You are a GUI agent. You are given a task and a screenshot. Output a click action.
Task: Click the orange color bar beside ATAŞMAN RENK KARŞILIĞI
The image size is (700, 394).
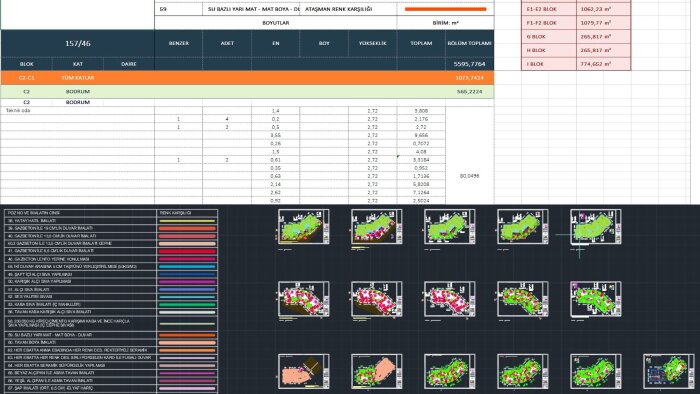[x=446, y=9]
